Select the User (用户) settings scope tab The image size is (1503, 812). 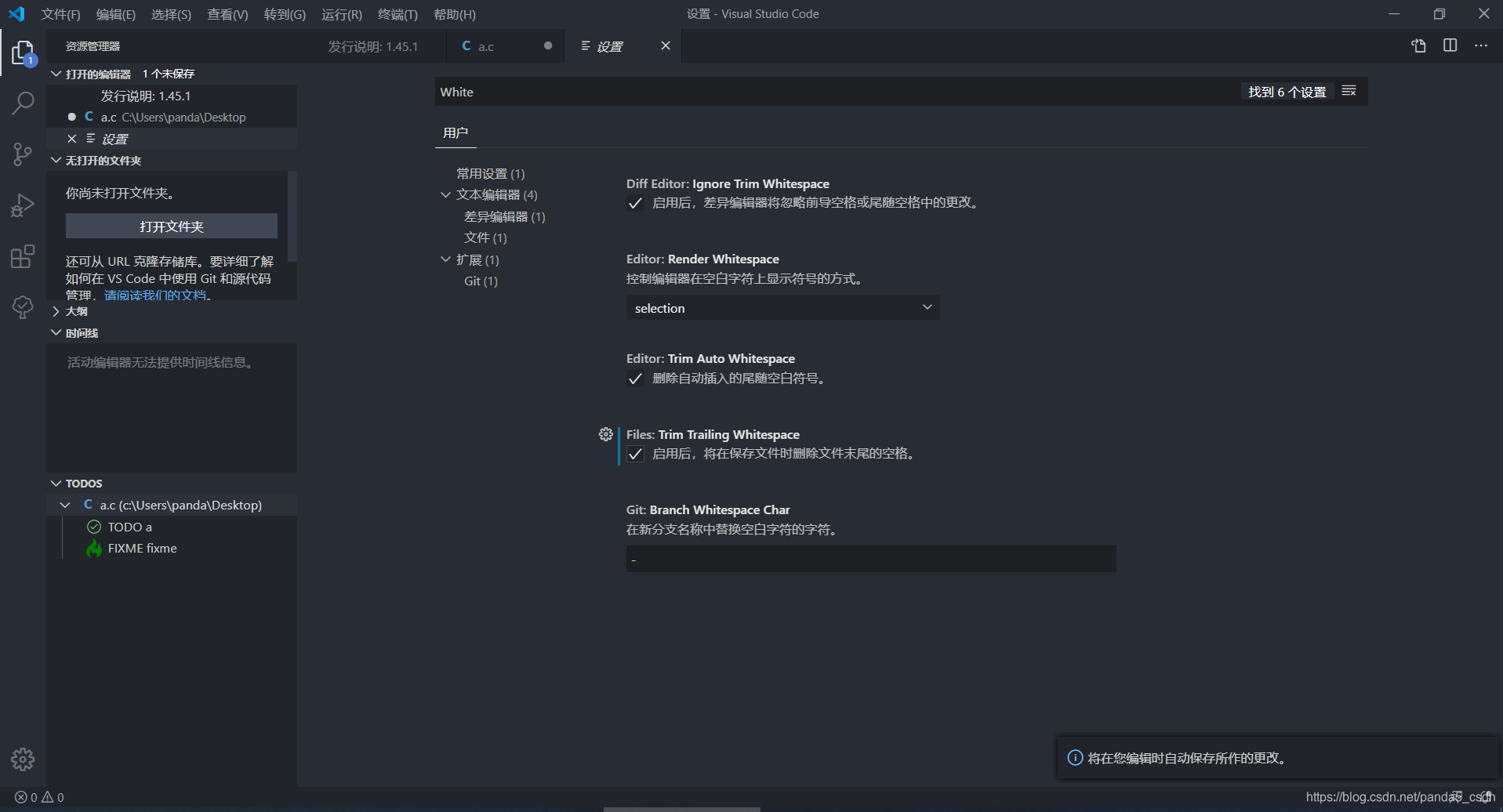[455, 132]
